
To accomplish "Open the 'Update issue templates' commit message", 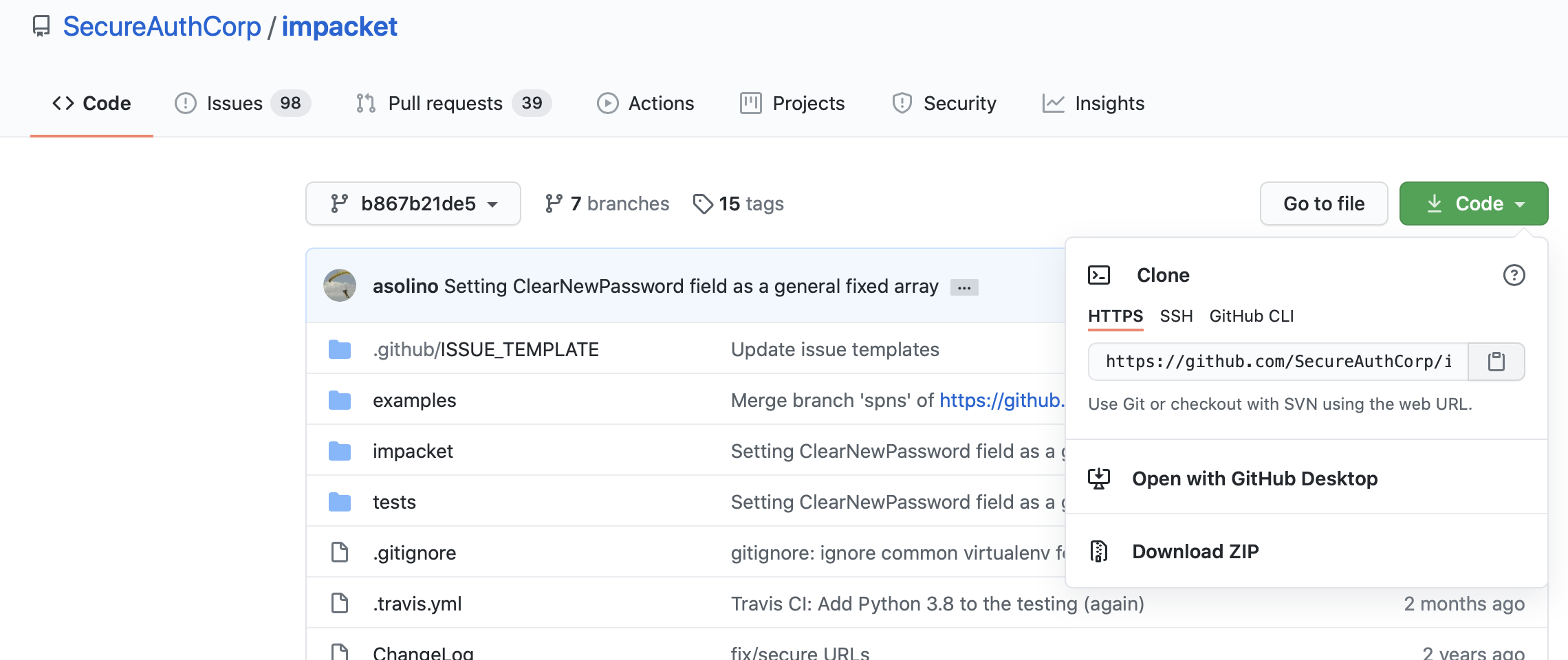I will coord(835,349).
